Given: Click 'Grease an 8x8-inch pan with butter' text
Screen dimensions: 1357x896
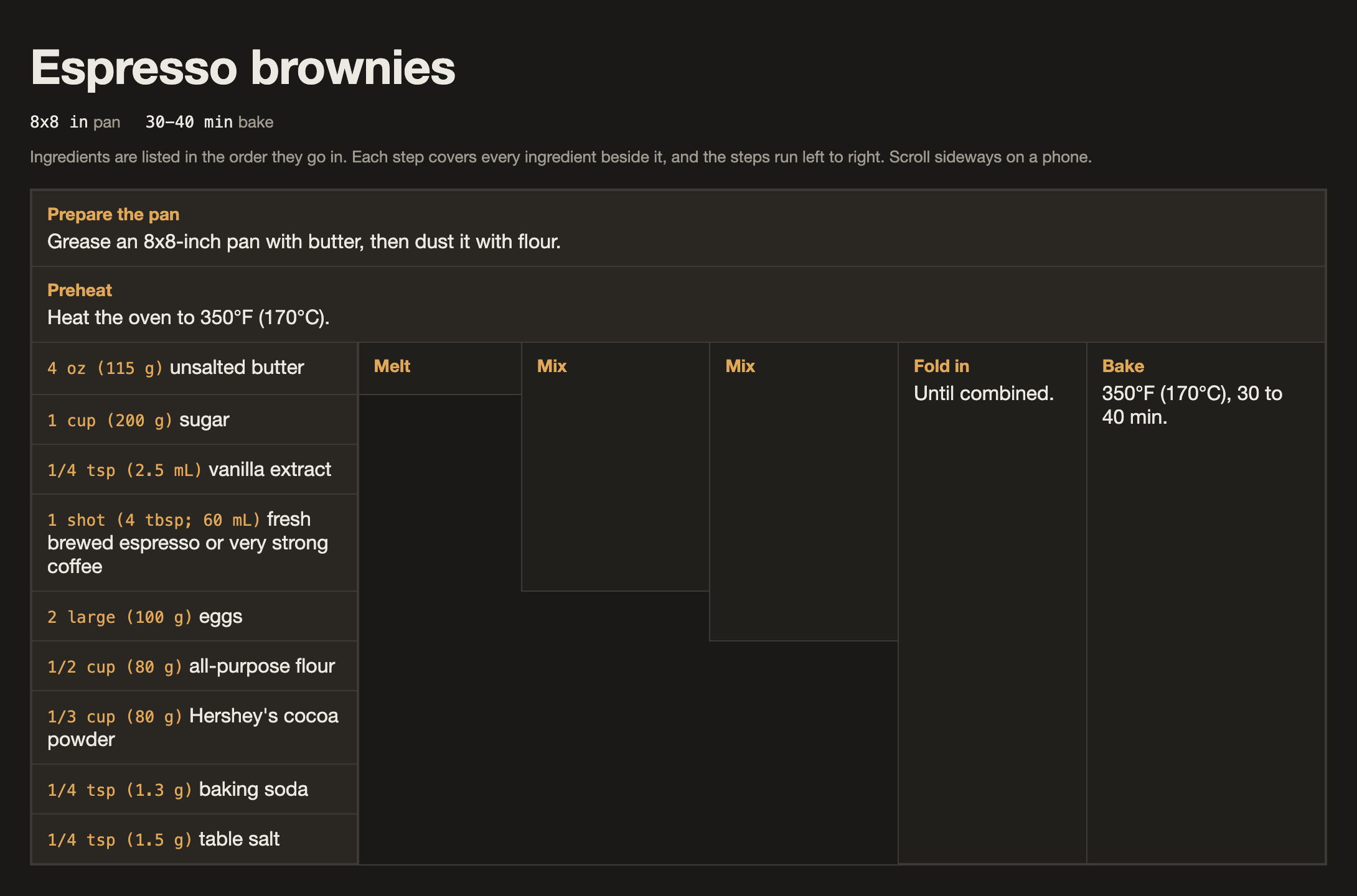Looking at the screenshot, I should pos(205,241).
